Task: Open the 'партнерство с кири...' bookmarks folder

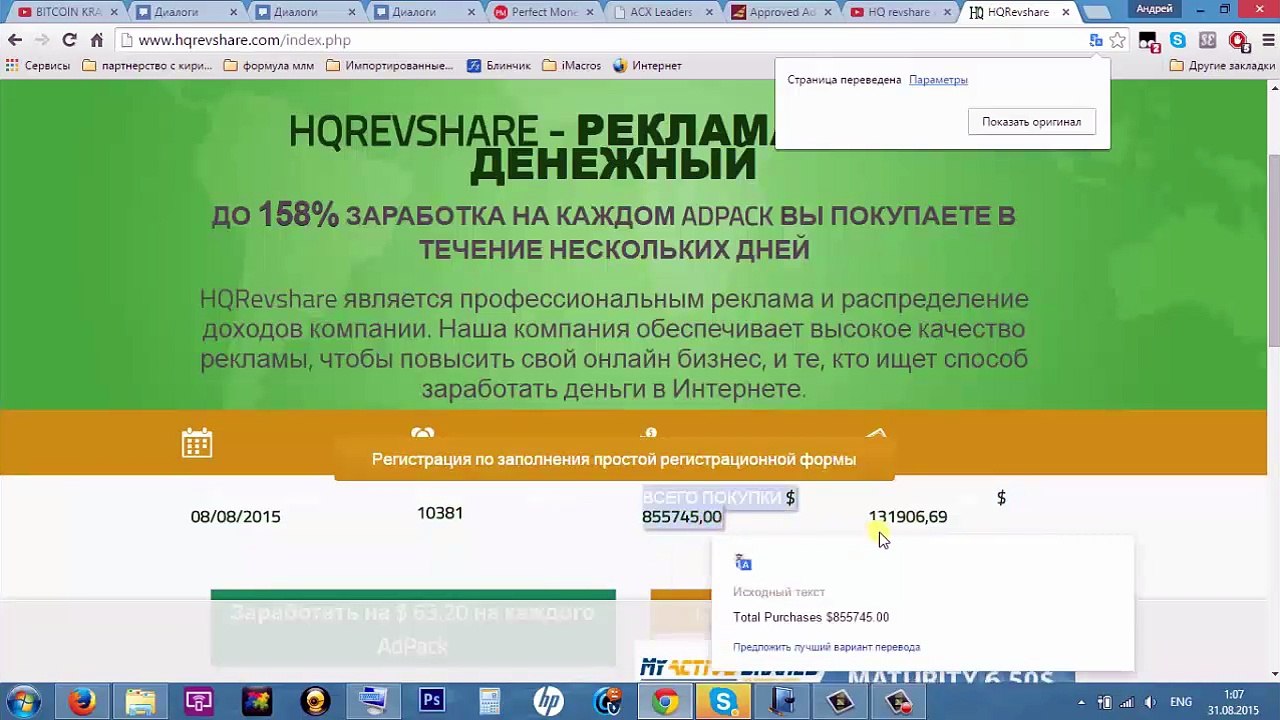Action: coord(147,65)
